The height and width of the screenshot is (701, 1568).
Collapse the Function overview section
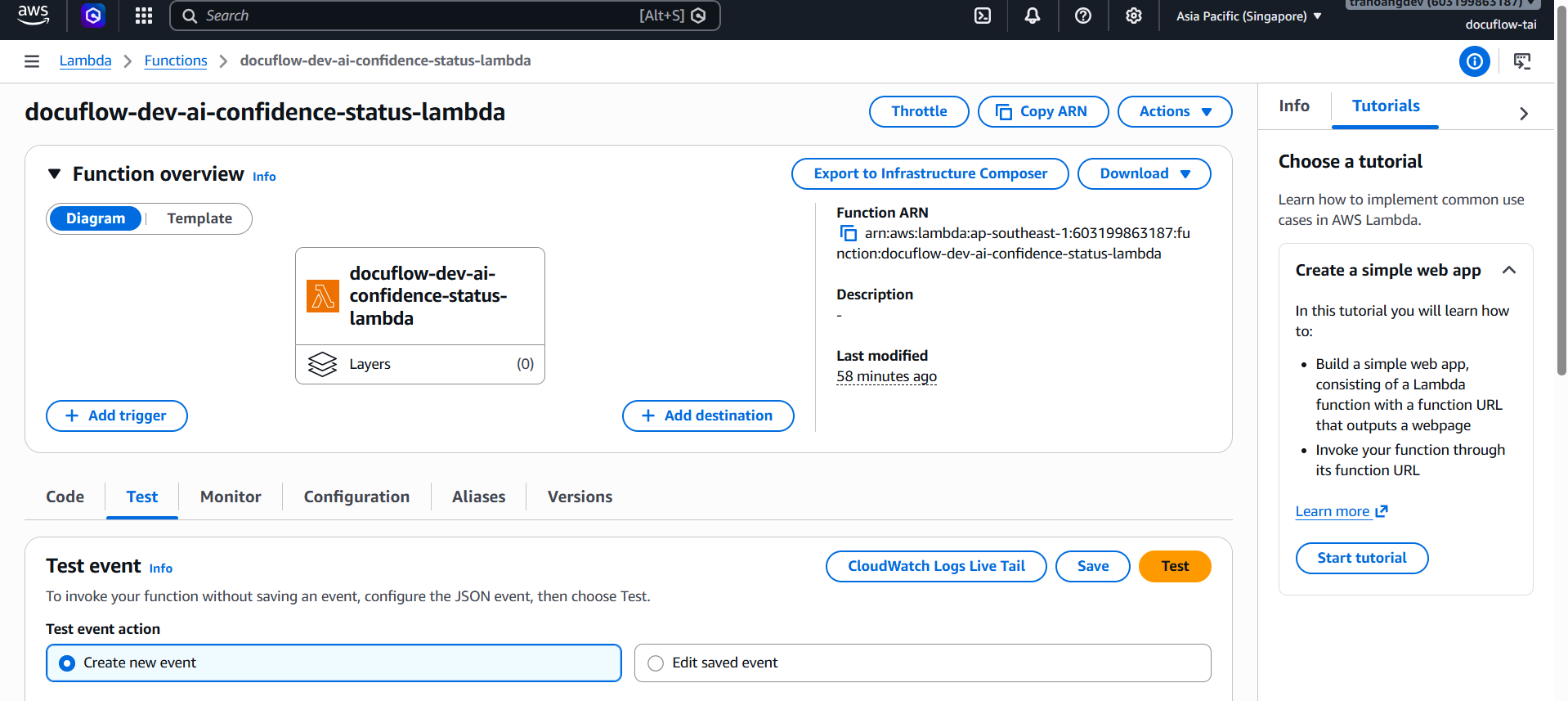(55, 174)
